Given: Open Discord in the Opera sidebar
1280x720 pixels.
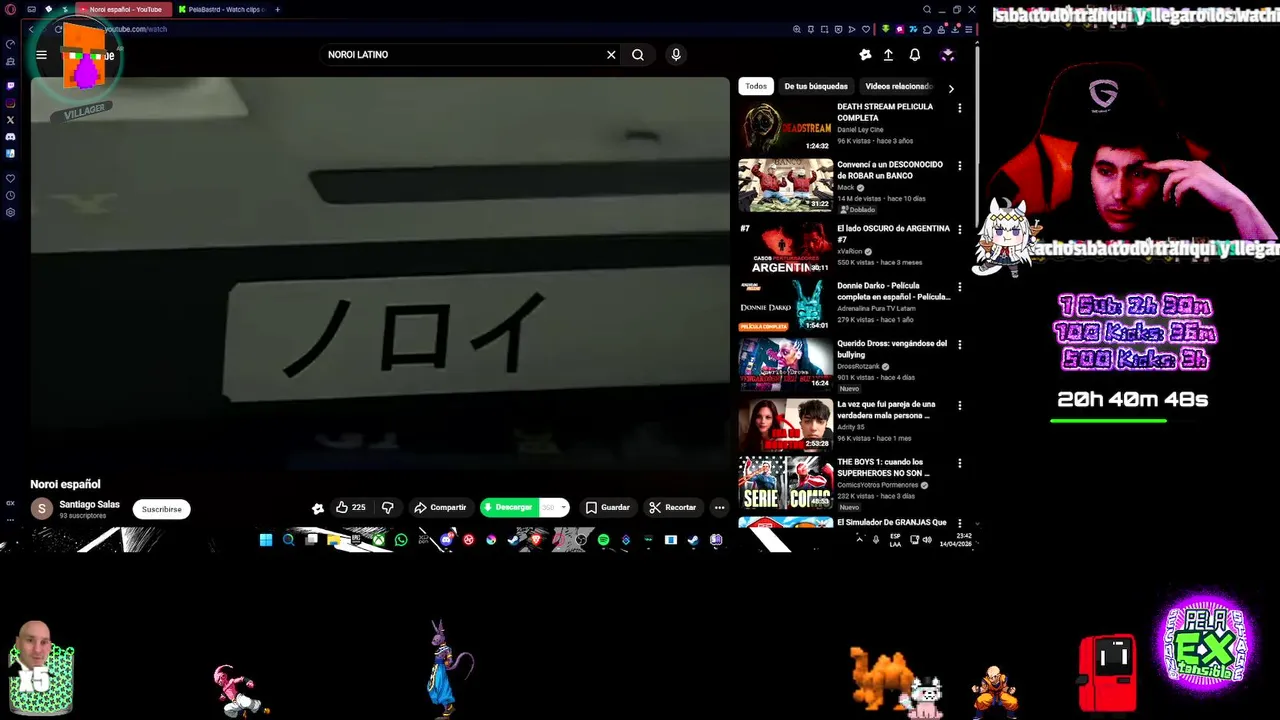Looking at the screenshot, I should [11, 137].
